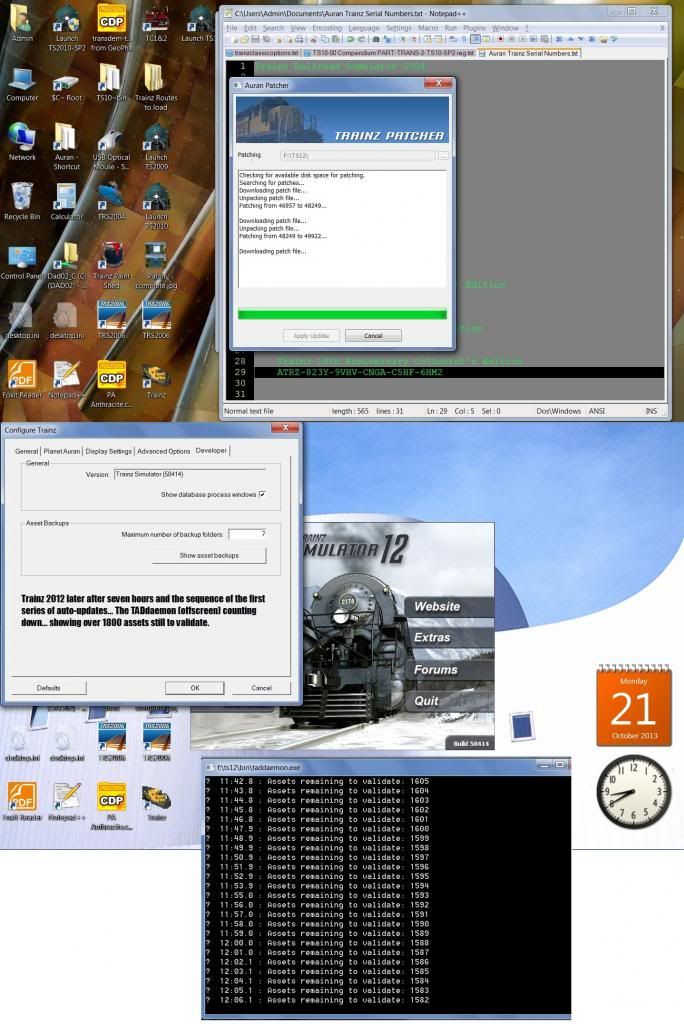Switch to TS10-00 Compendium reg.txt tab

389,53
